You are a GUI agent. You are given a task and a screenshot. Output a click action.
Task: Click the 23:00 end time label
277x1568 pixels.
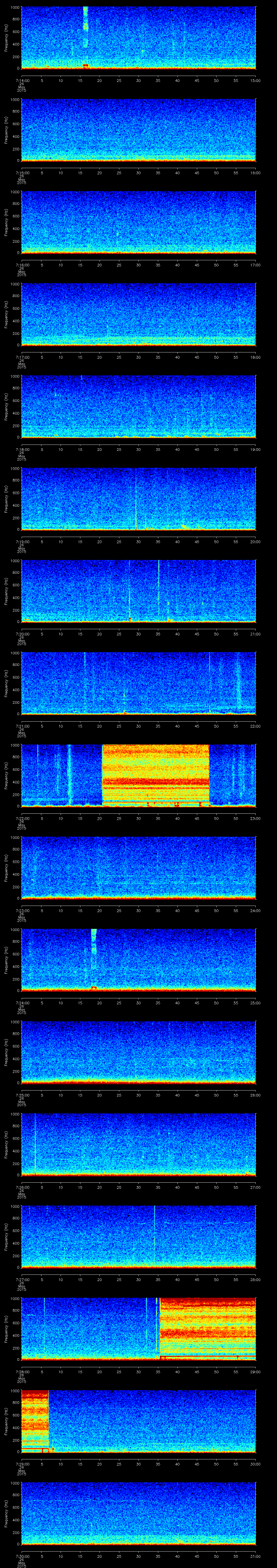tap(256, 818)
